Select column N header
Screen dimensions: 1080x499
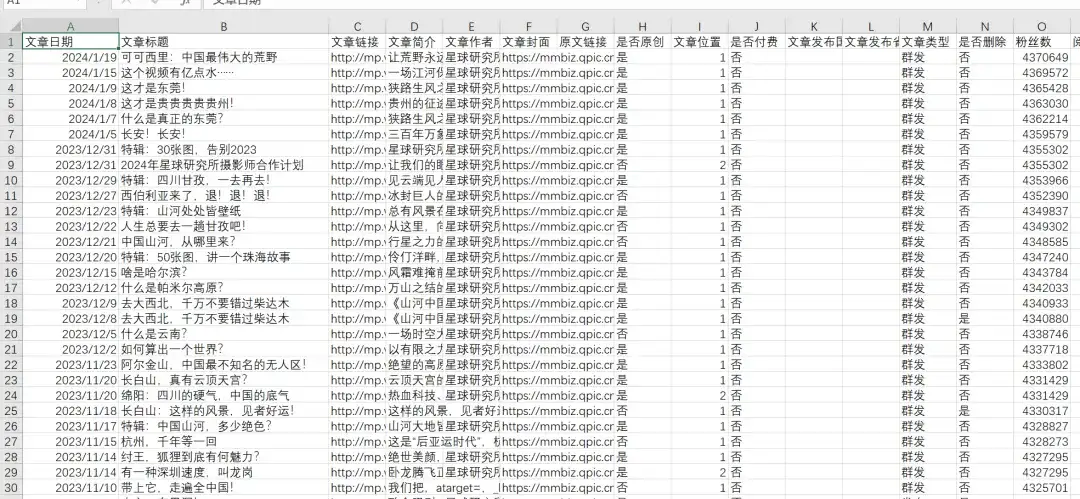986,27
